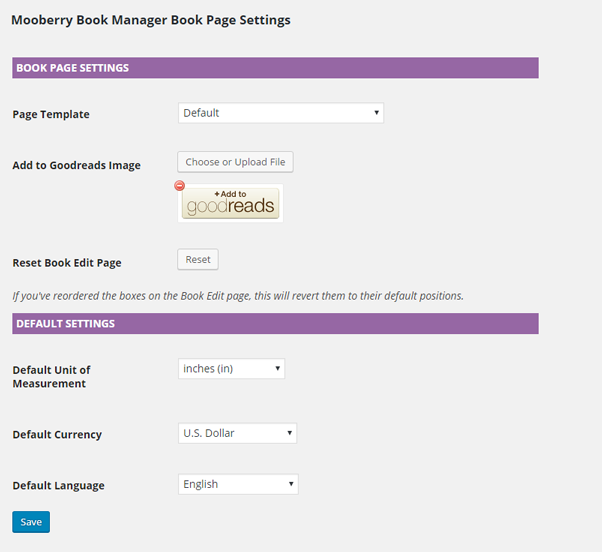Click the italic reorder boxes help text
The width and height of the screenshot is (602, 552).
pos(238,296)
